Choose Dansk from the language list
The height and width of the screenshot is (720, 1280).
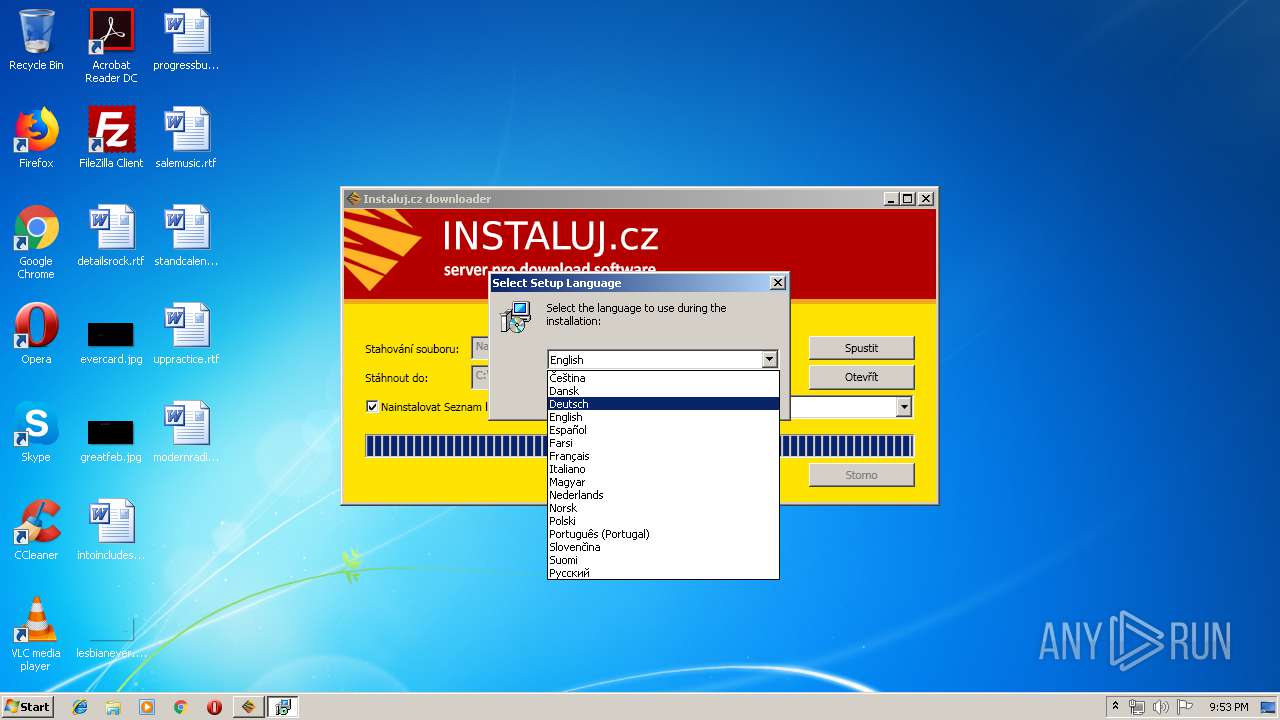pos(663,391)
